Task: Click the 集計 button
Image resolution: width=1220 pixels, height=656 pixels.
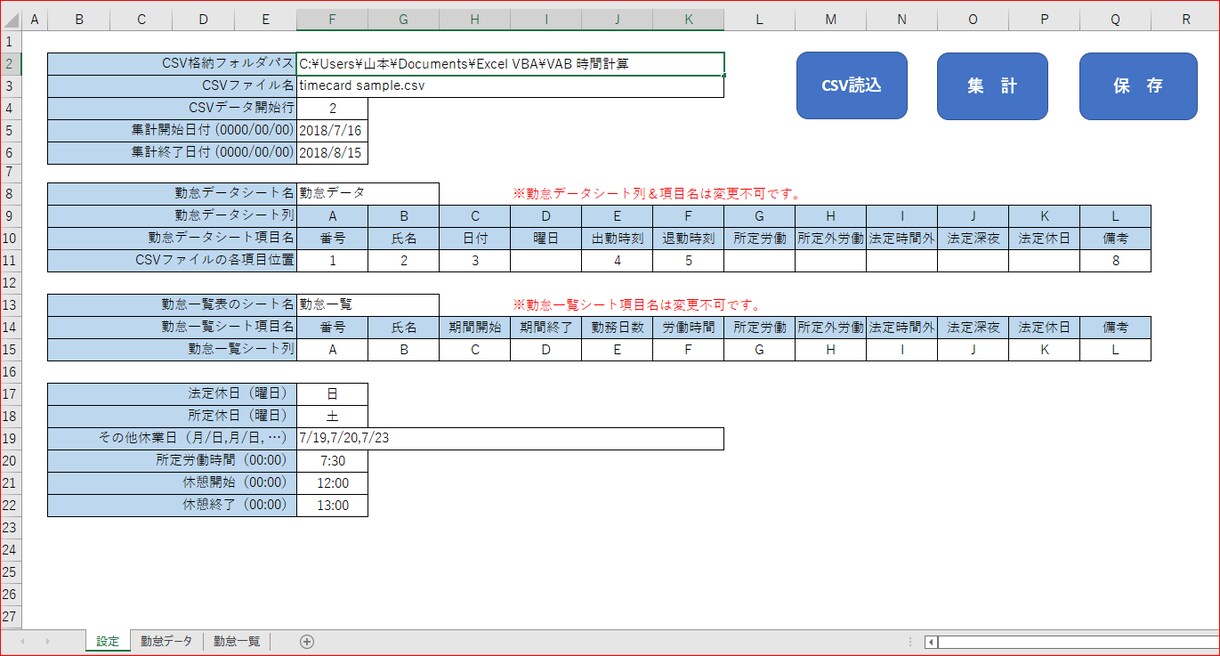Action: (x=992, y=86)
